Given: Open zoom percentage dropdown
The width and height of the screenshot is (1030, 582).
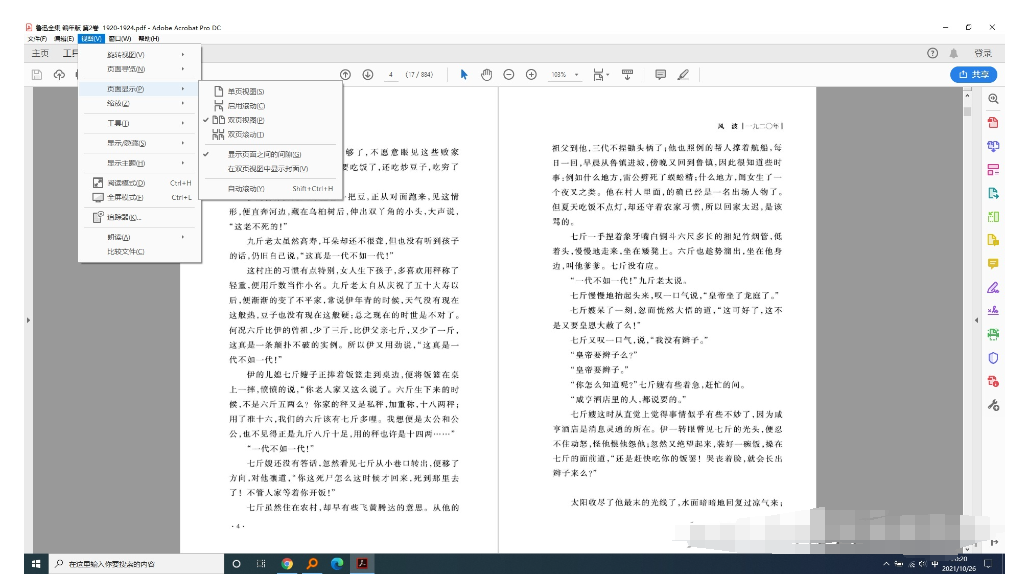Looking at the screenshot, I should coord(577,75).
